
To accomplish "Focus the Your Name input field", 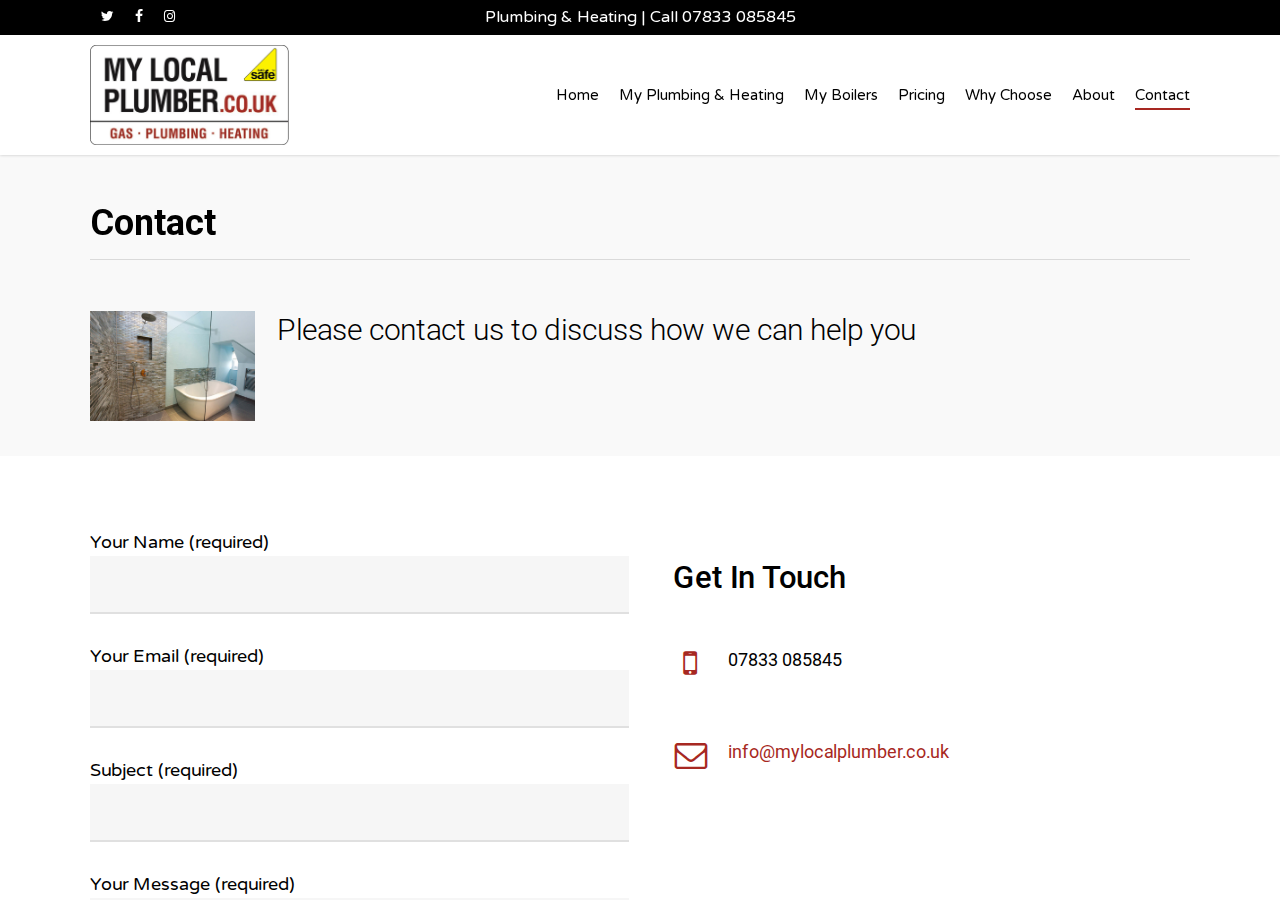I will [x=359, y=585].
